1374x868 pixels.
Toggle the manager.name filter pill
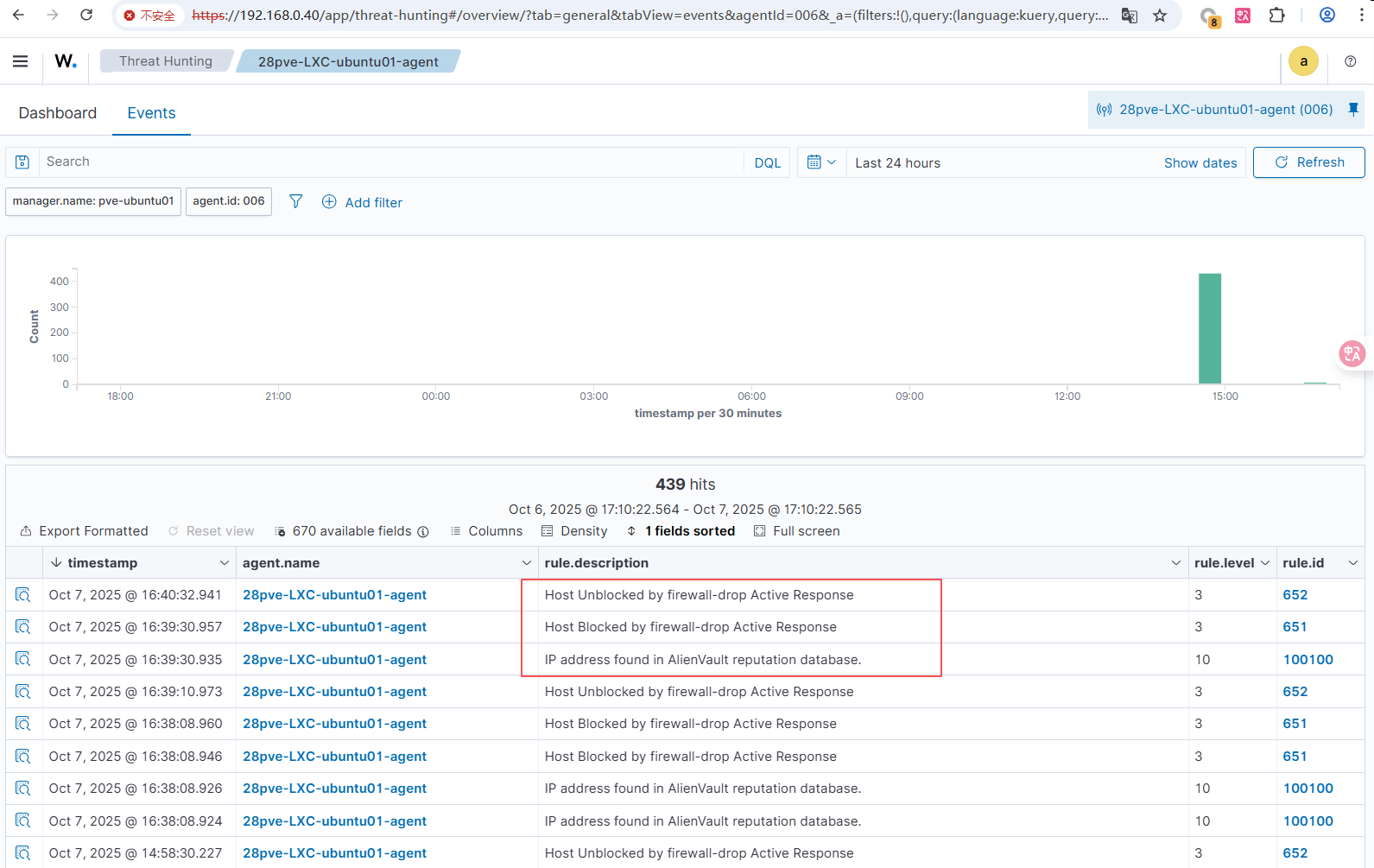click(x=93, y=201)
